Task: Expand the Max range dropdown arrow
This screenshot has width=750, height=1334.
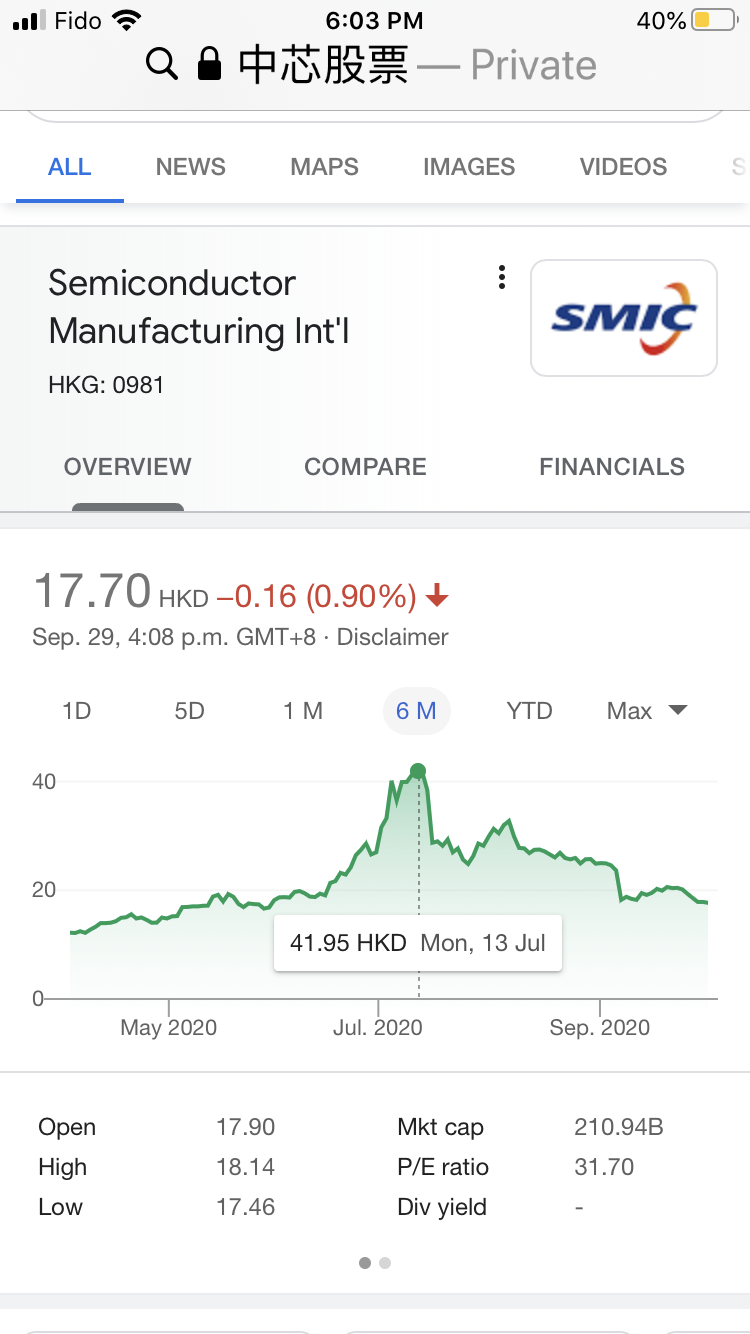Action: point(678,711)
